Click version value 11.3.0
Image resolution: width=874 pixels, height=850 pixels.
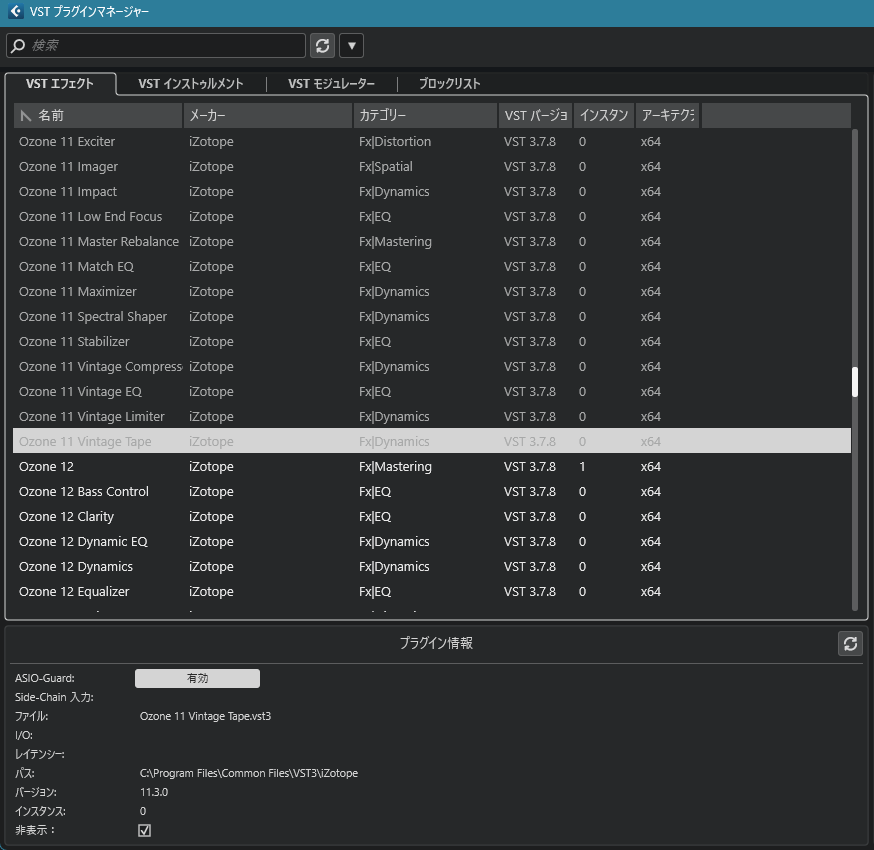(154, 792)
